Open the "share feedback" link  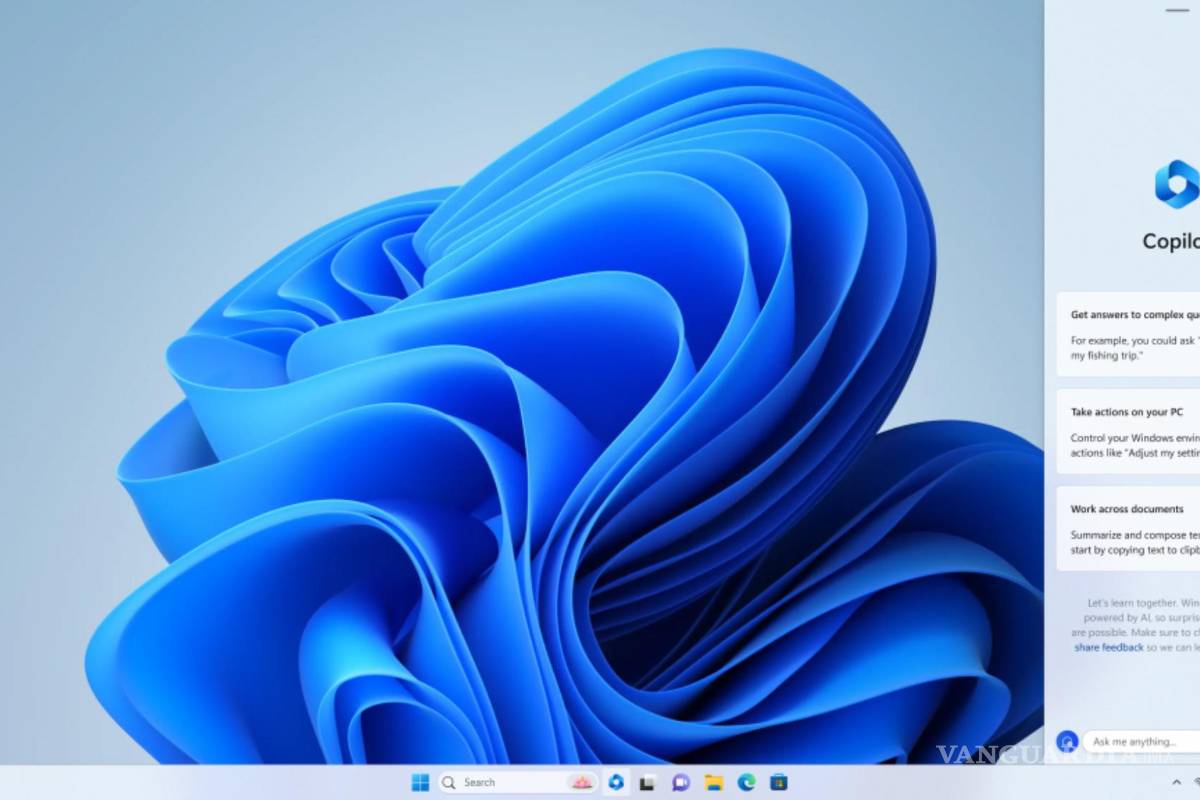[x=1109, y=647]
